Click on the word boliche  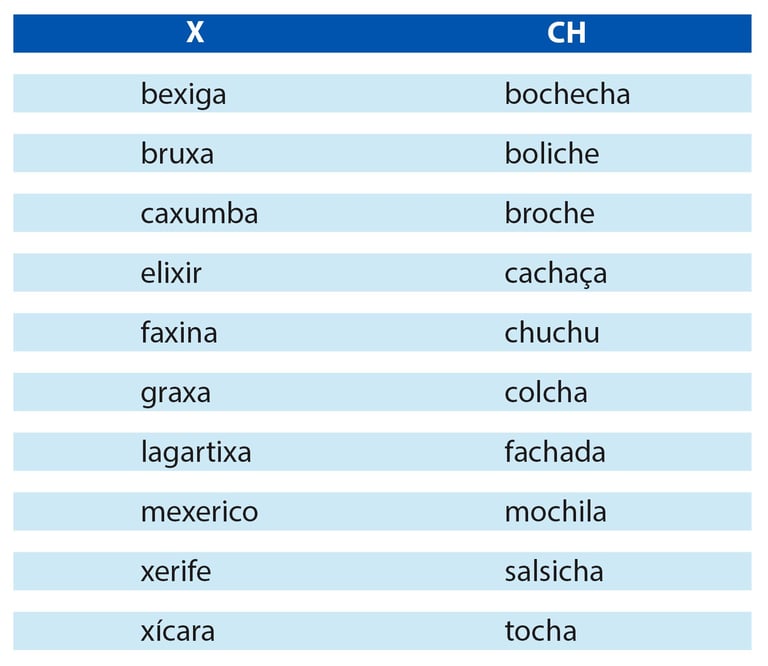point(552,153)
